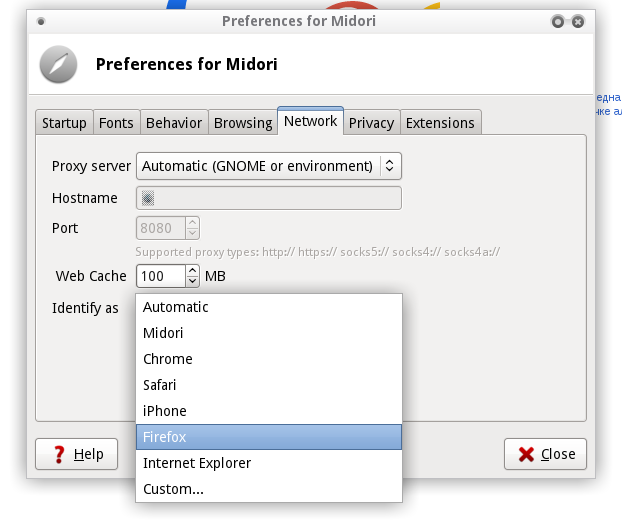
Task: Go to the Browsing tab
Action: click(243, 123)
